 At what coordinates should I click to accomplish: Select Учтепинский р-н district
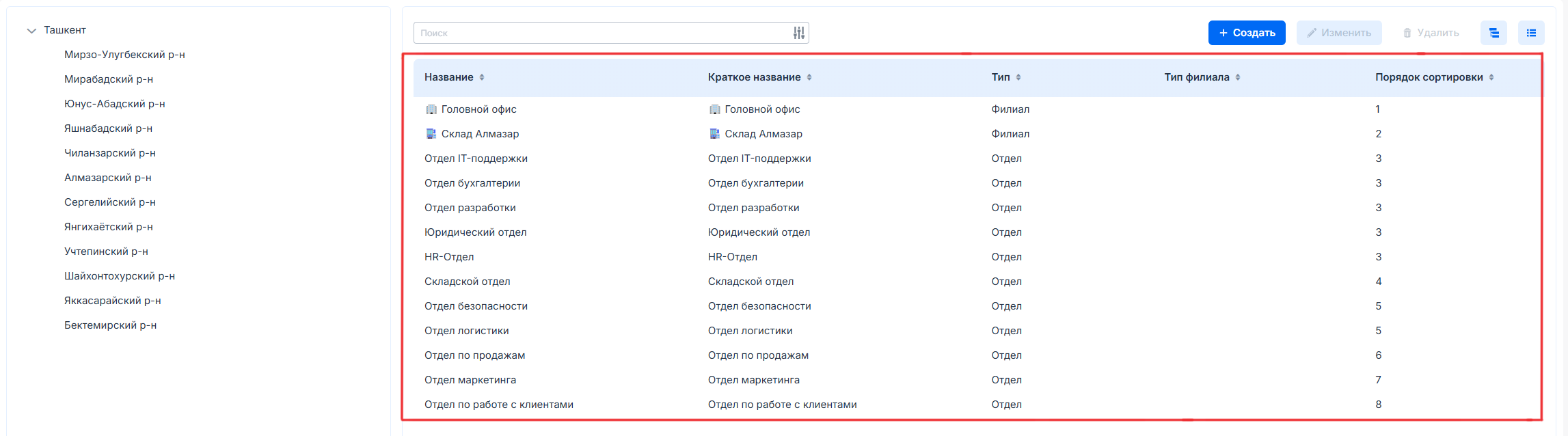106,251
